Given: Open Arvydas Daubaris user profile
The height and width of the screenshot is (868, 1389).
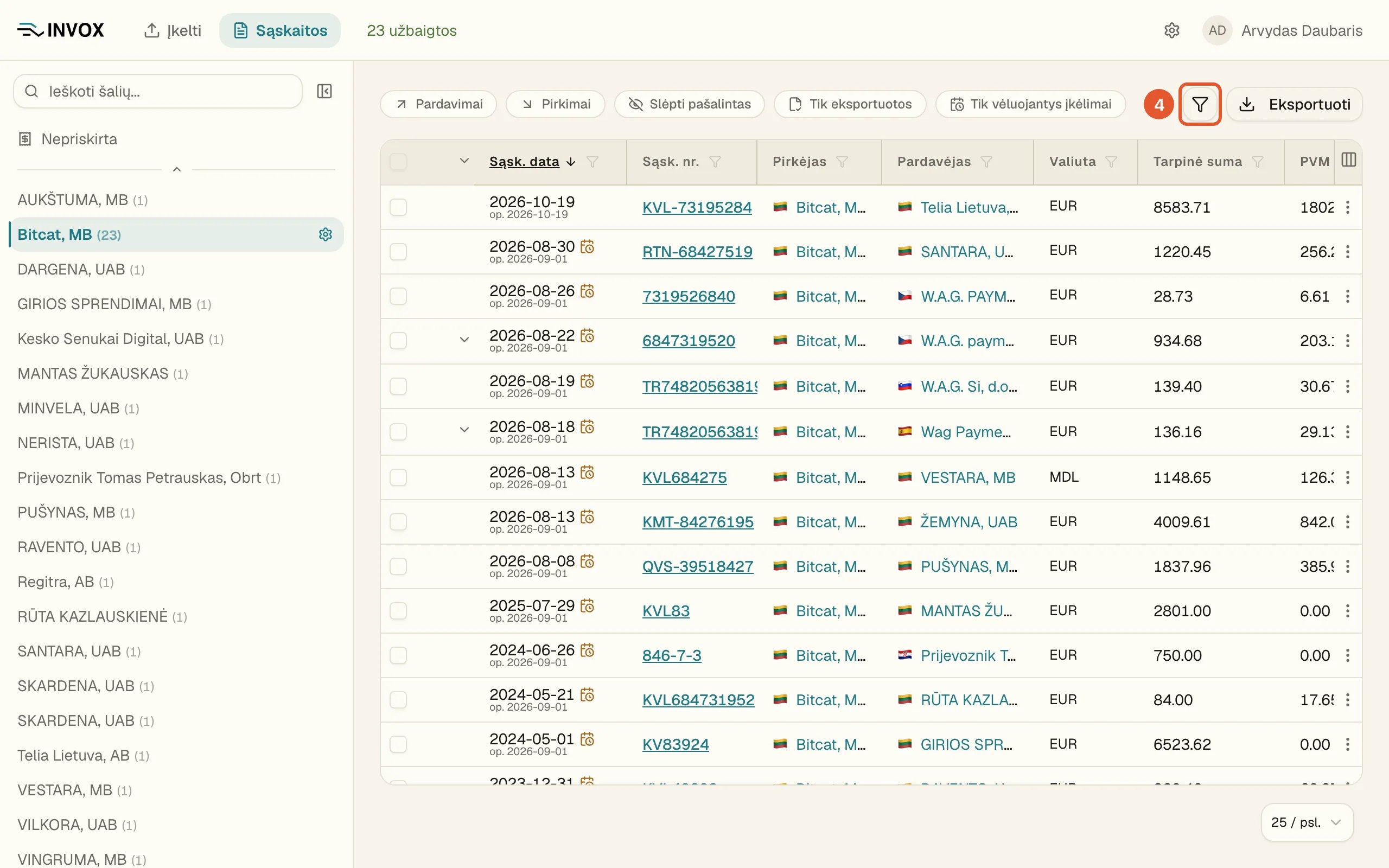Looking at the screenshot, I should (1283, 30).
